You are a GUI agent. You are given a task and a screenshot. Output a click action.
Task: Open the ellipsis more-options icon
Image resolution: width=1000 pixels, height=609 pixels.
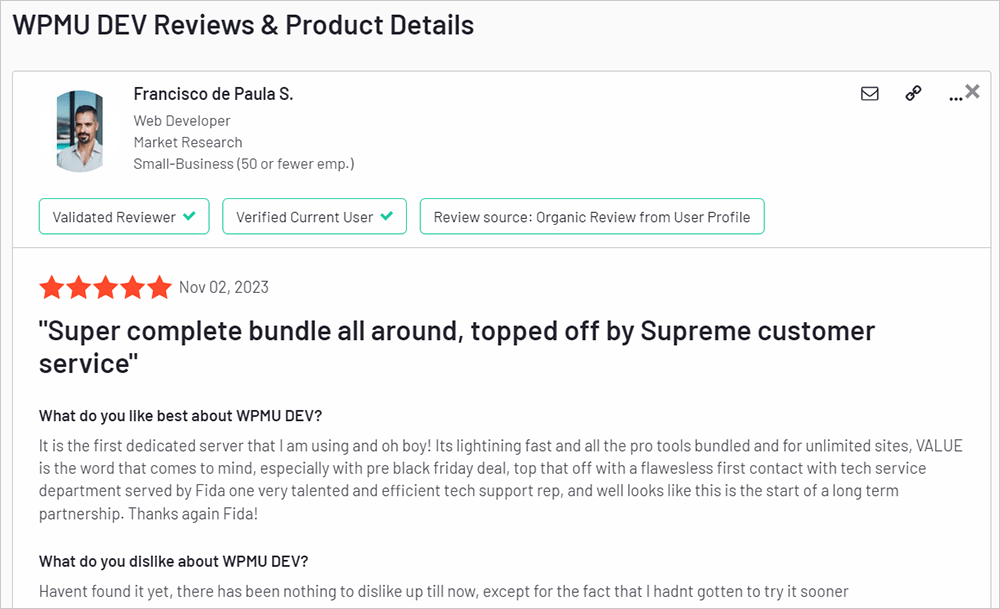(x=953, y=96)
